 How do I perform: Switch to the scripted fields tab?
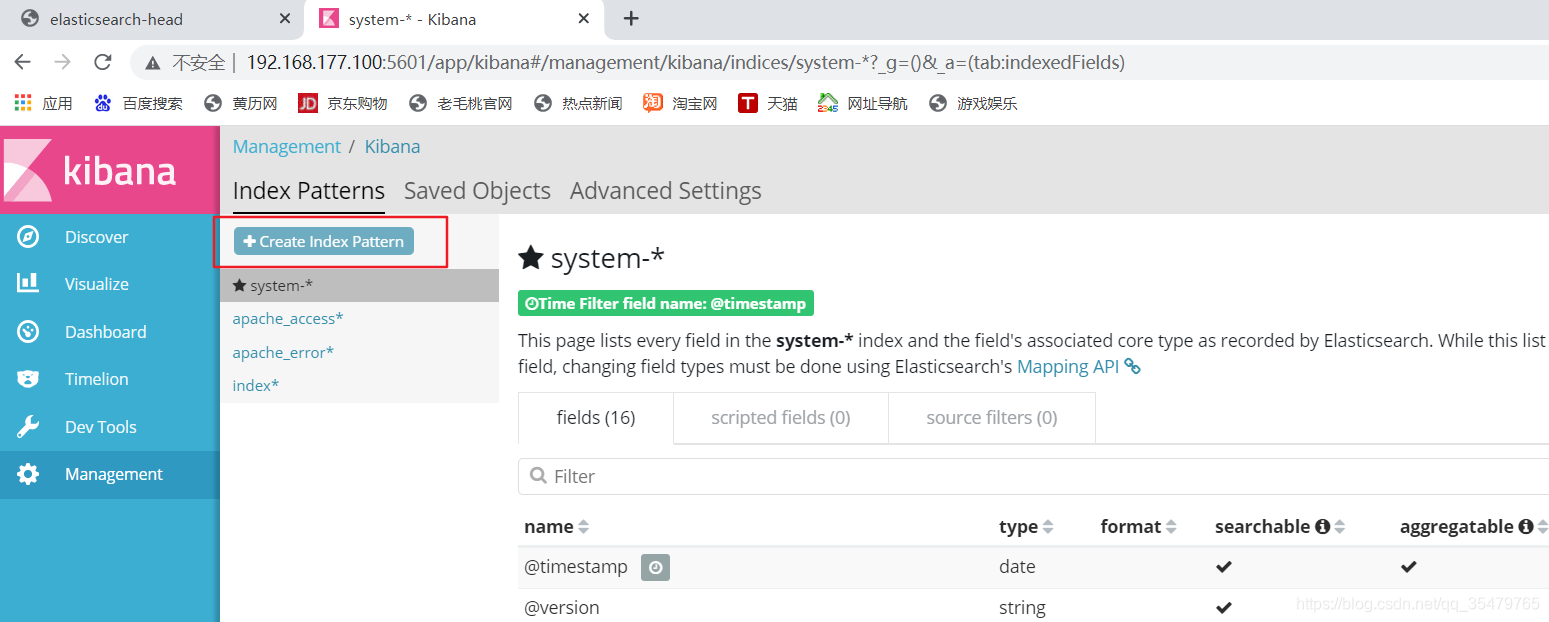[781, 418]
